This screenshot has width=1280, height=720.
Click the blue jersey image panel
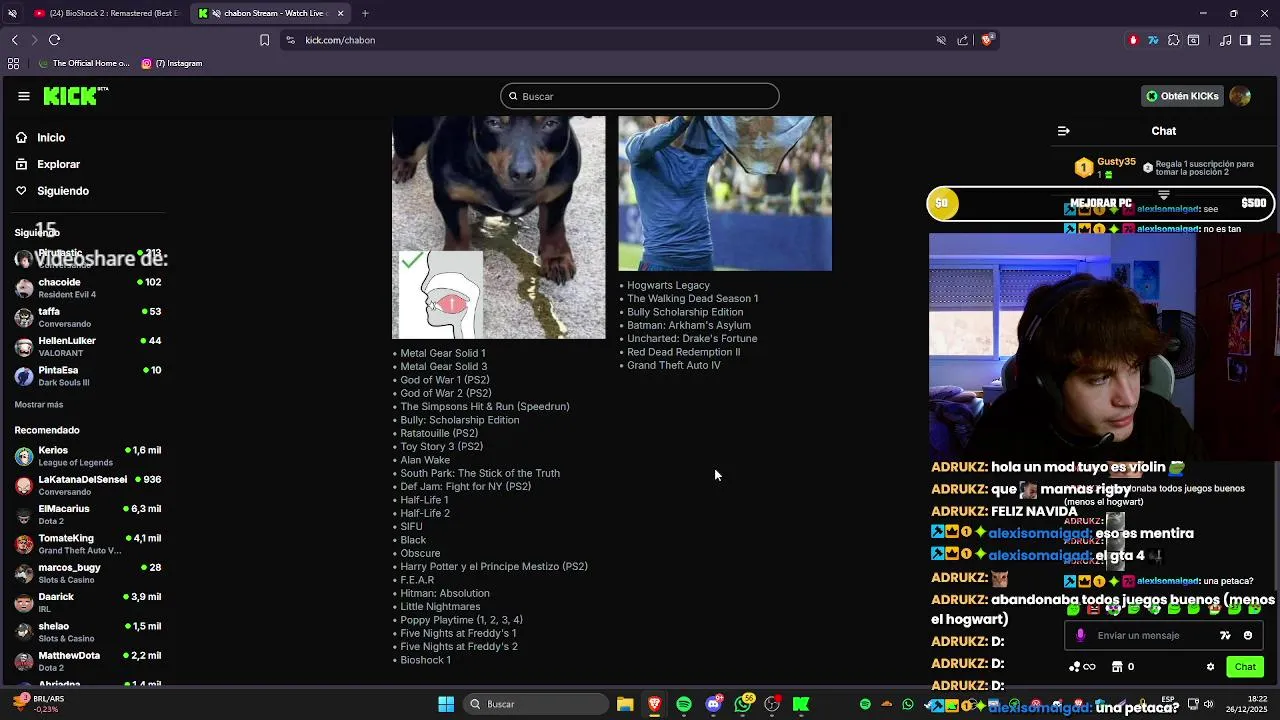(725, 193)
